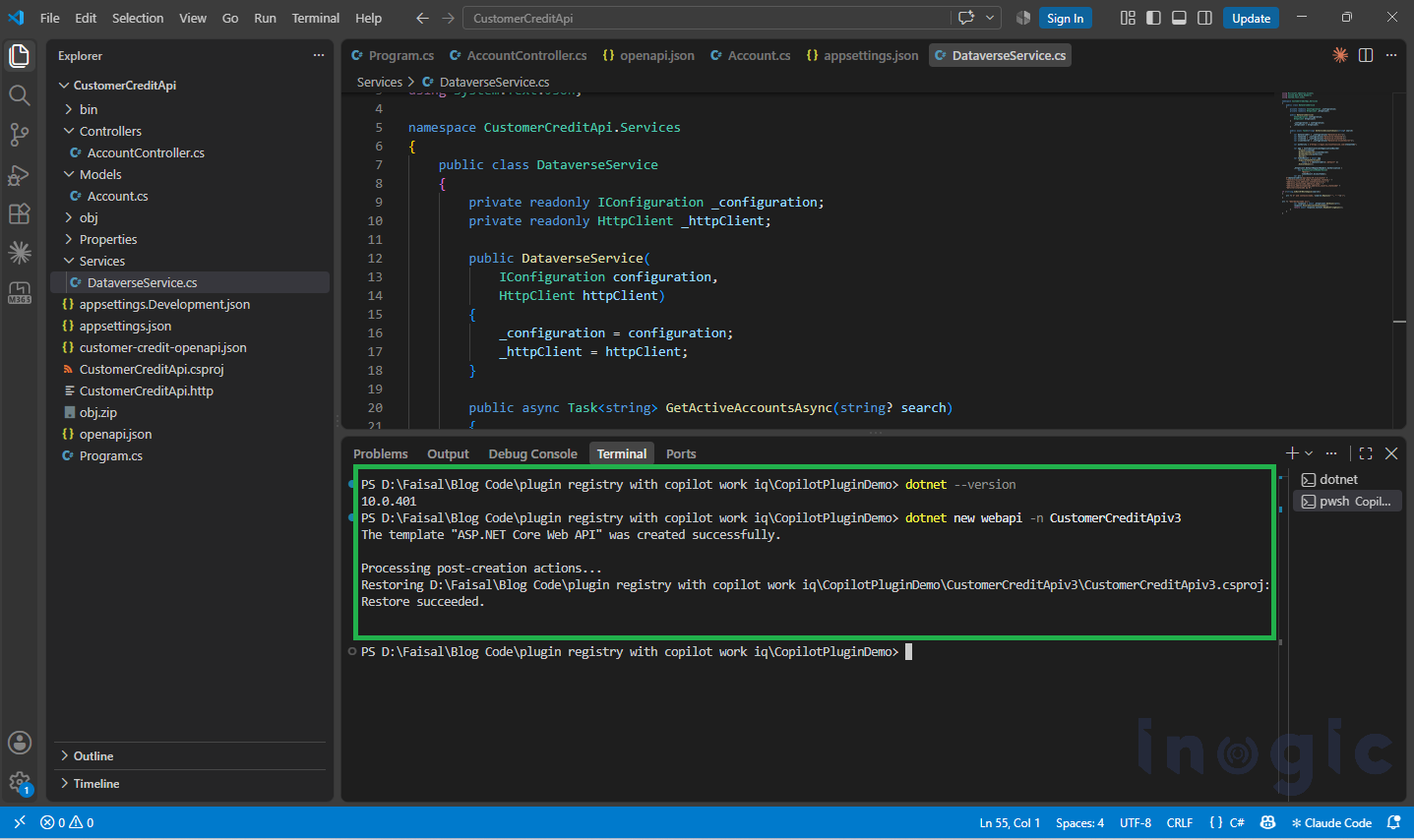1414x840 pixels.
Task: Open Copilot chat dropdown arrow in title bar
Action: [x=990, y=18]
